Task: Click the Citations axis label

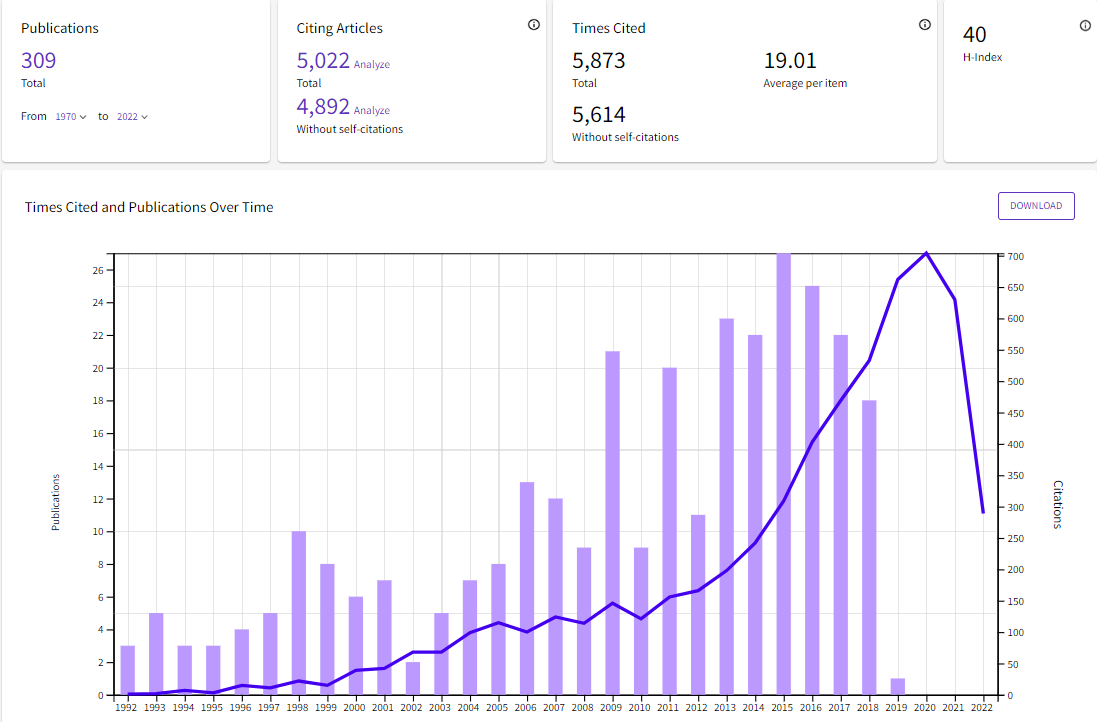Action: 1058,506
